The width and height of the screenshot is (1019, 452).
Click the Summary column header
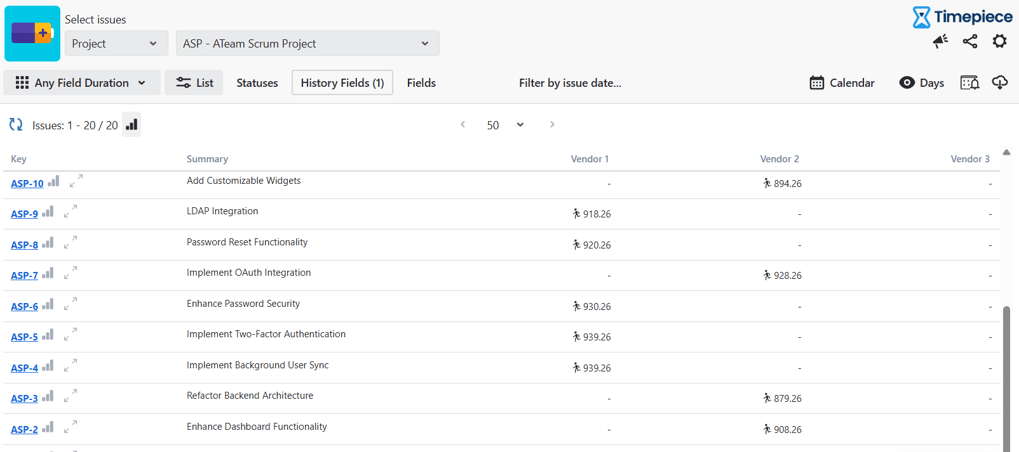[x=207, y=159]
